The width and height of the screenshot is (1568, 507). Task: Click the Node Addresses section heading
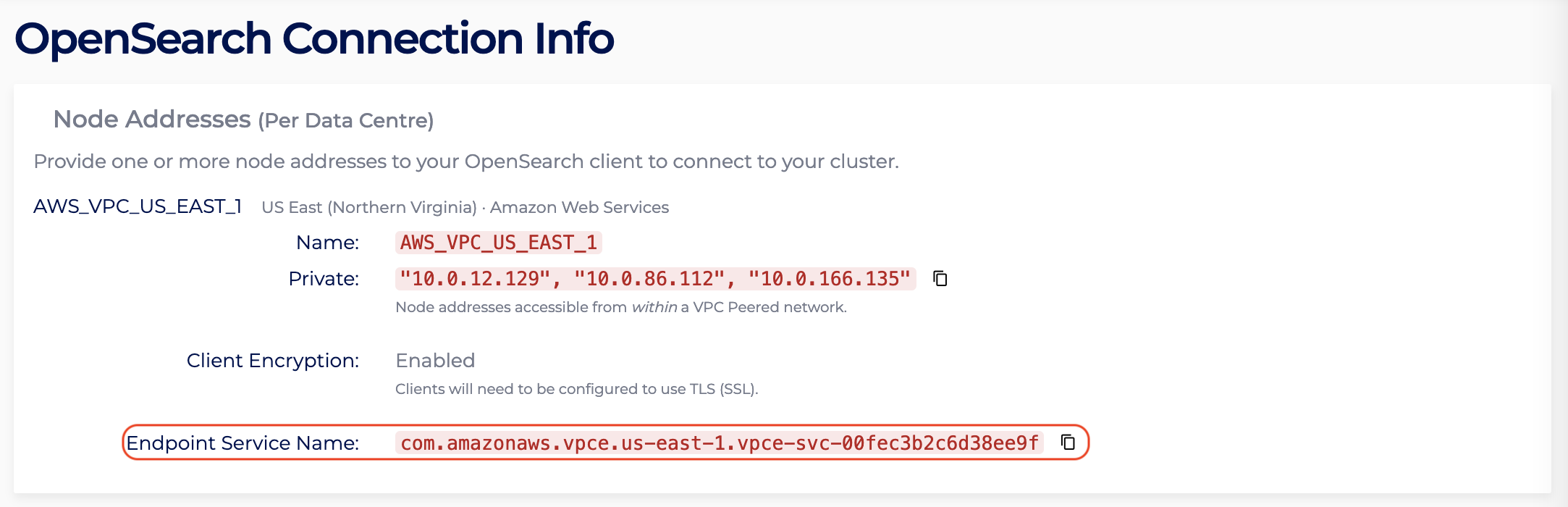(x=152, y=120)
